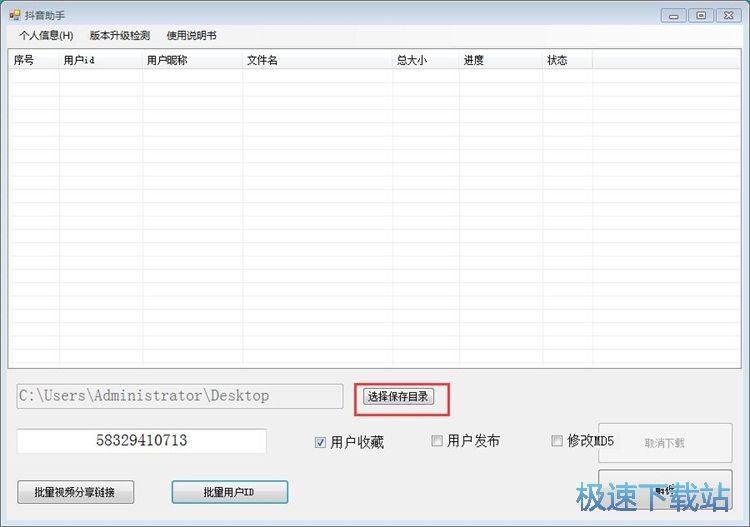Click the save path field showing C:\Users\Administrator\Desktop
This screenshot has height=527, width=750.
(x=180, y=396)
